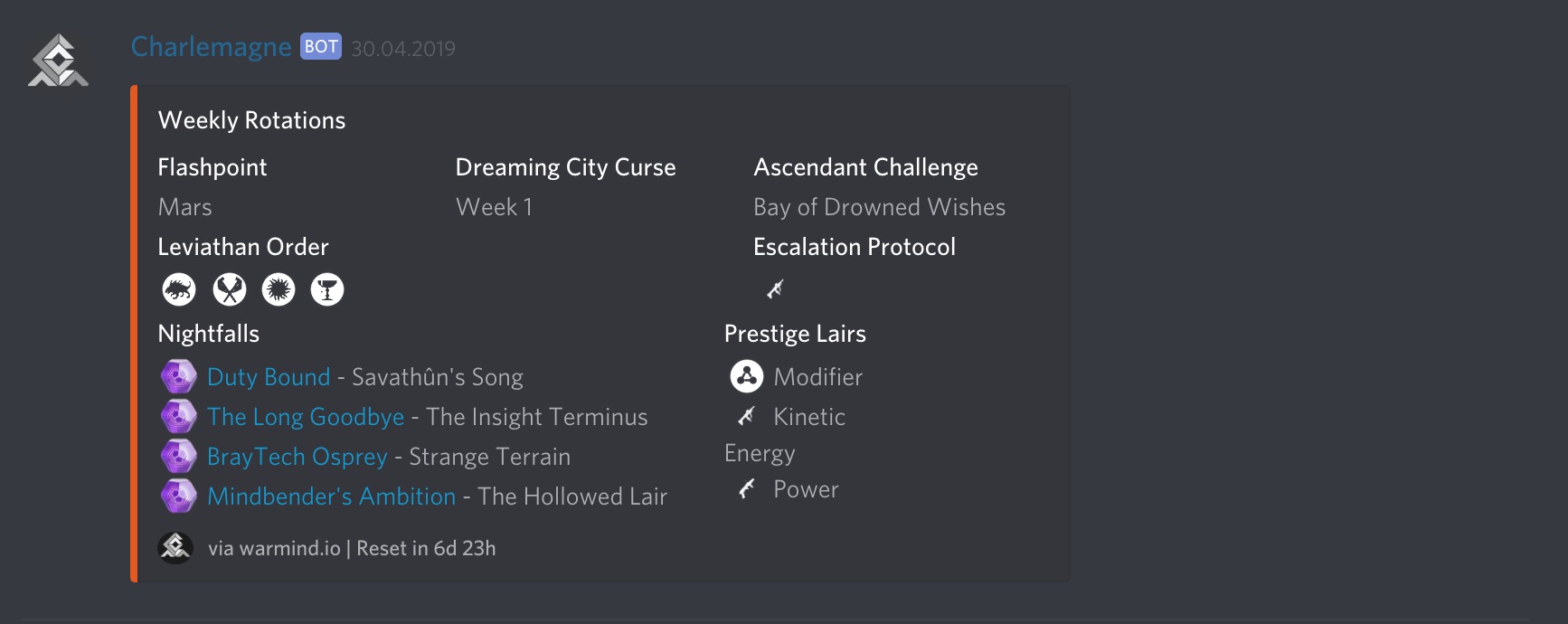The image size is (1568, 624).
Task: Click the first Leviathan Order beast icon
Action: [179, 289]
